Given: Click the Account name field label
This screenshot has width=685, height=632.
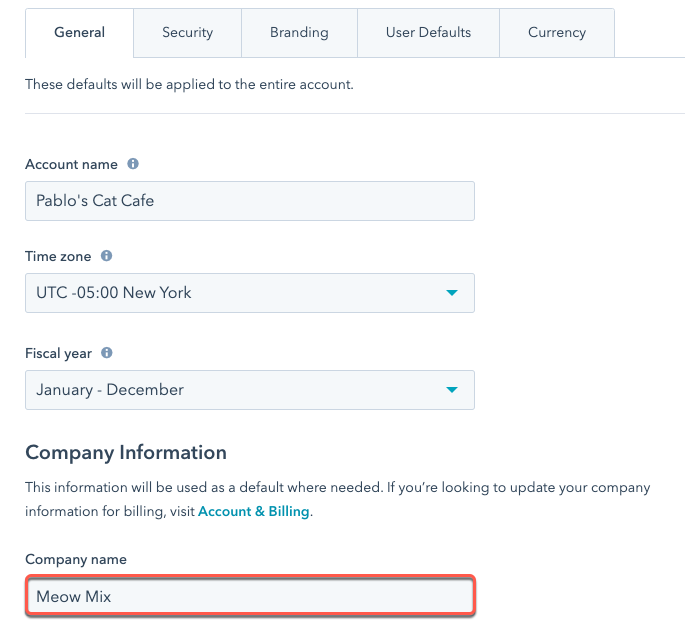Looking at the screenshot, I should 71,164.
